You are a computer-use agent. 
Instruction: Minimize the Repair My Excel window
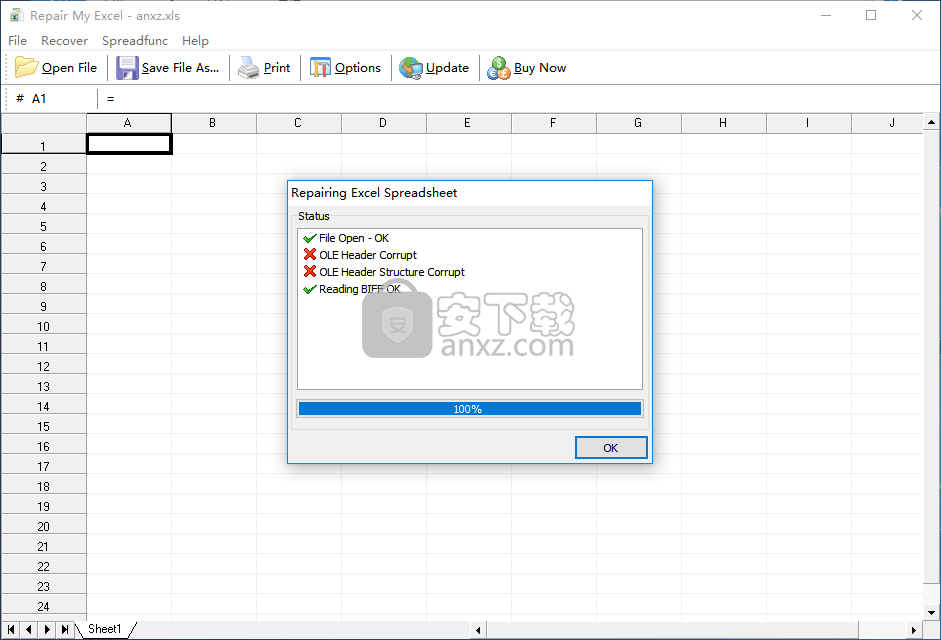point(826,16)
